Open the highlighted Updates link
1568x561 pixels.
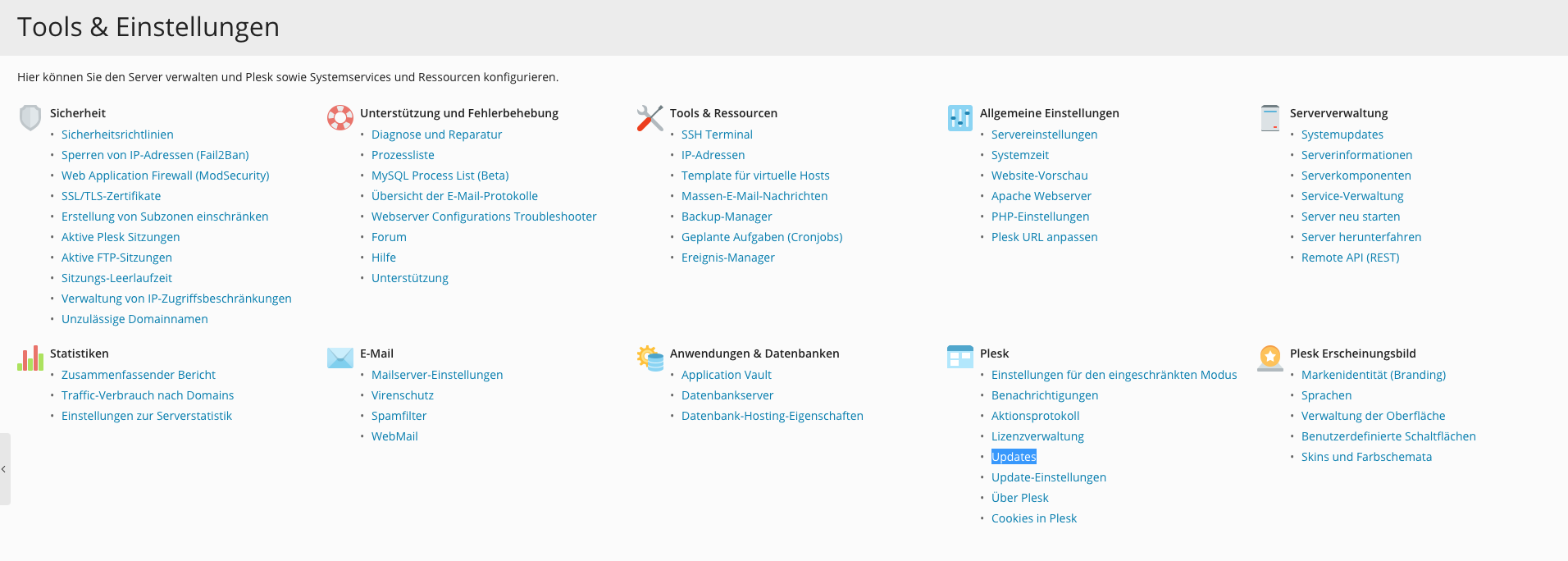[x=1014, y=457]
